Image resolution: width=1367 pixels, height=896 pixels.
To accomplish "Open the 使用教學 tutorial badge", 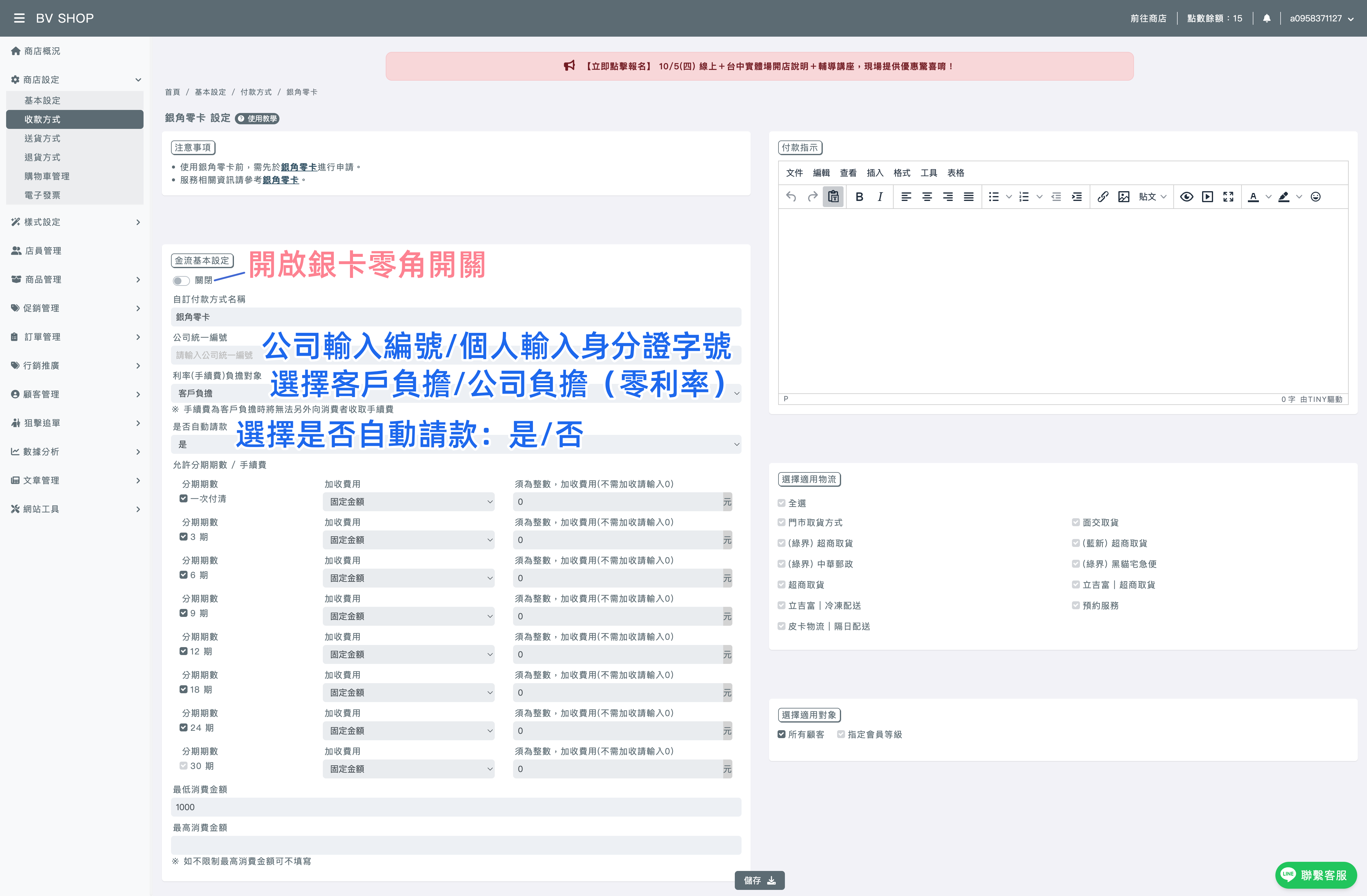I will (257, 119).
